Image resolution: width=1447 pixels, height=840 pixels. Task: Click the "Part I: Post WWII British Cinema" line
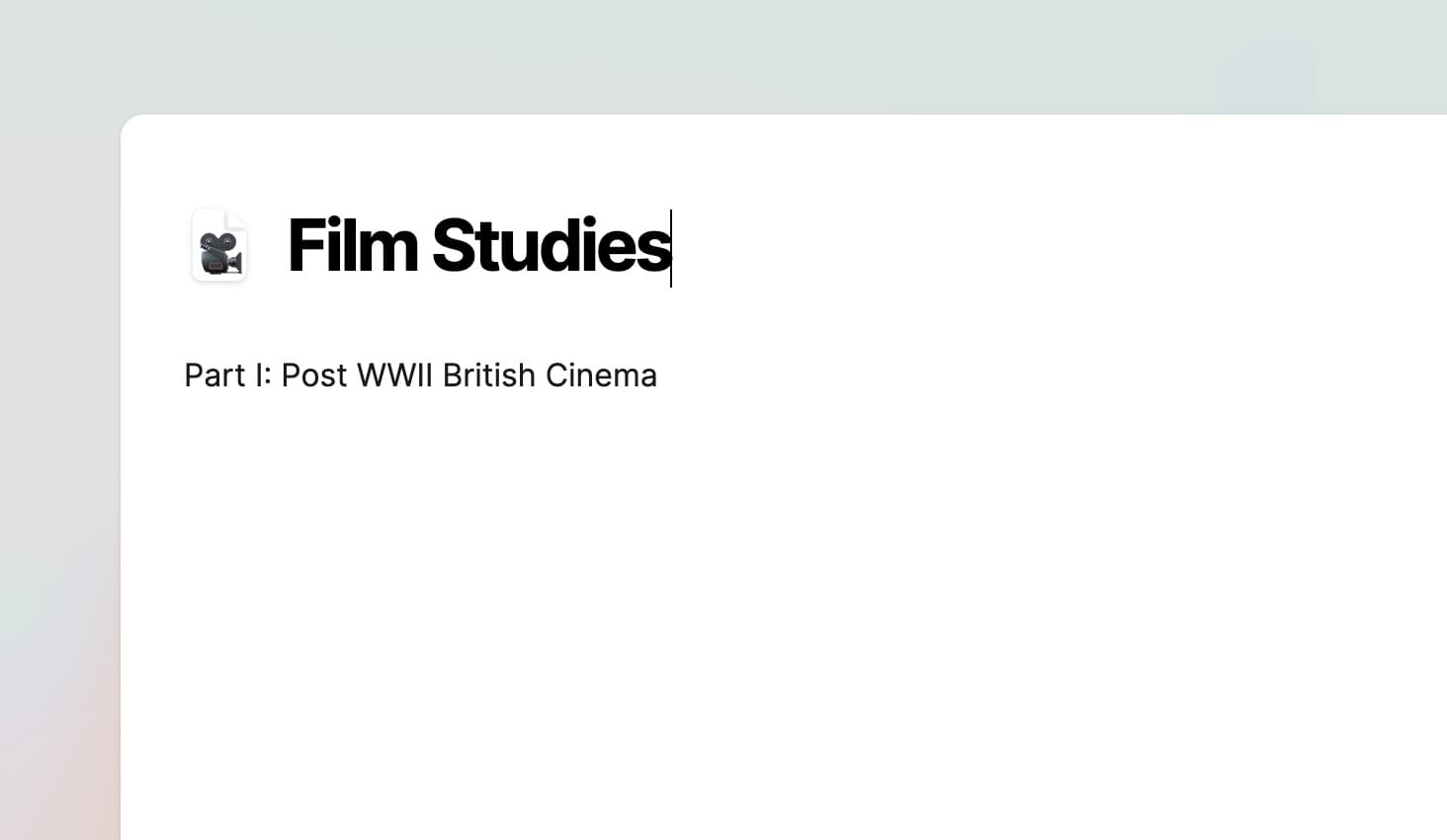[x=420, y=376]
